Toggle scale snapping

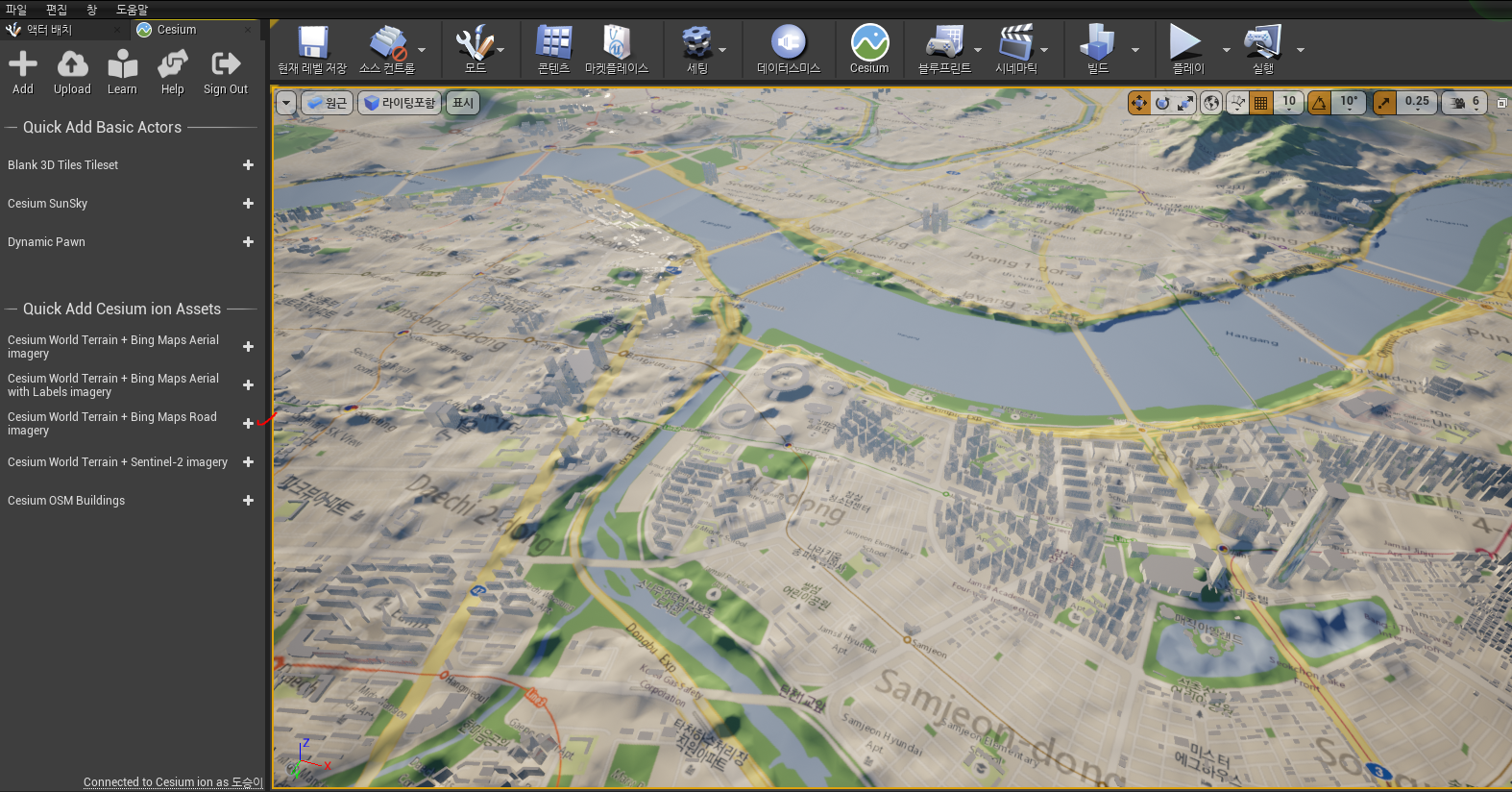point(1384,103)
